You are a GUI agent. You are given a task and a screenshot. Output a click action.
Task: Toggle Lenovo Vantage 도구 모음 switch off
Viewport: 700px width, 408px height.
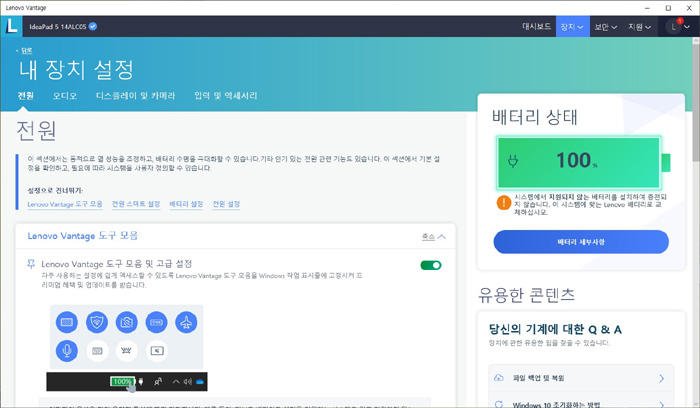click(x=431, y=265)
